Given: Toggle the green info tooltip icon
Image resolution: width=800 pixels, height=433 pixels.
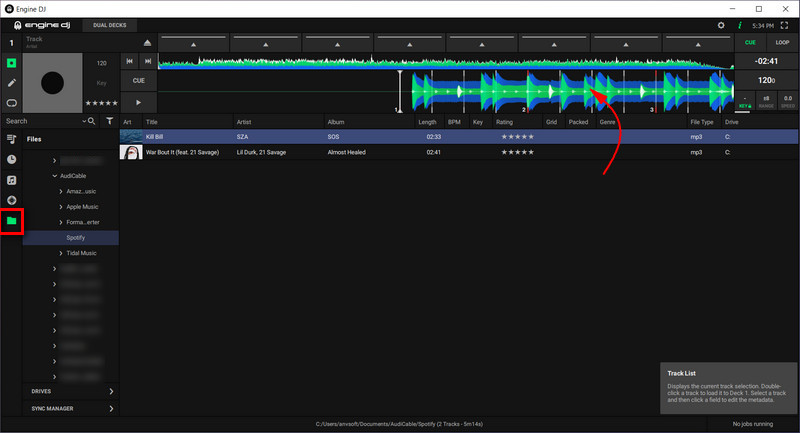Looking at the screenshot, I should pyautogui.click(x=739, y=25).
